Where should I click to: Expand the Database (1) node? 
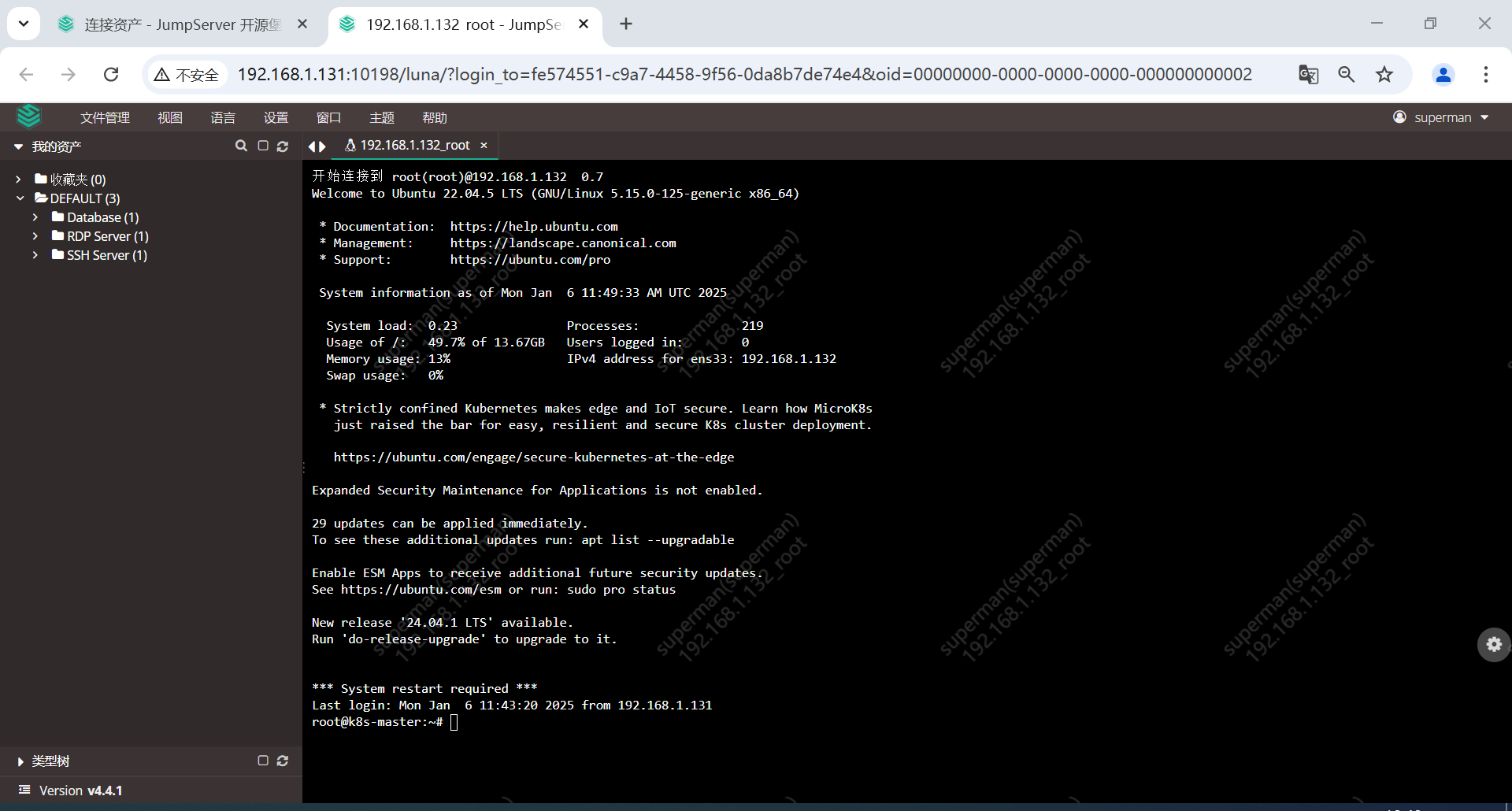click(35, 217)
